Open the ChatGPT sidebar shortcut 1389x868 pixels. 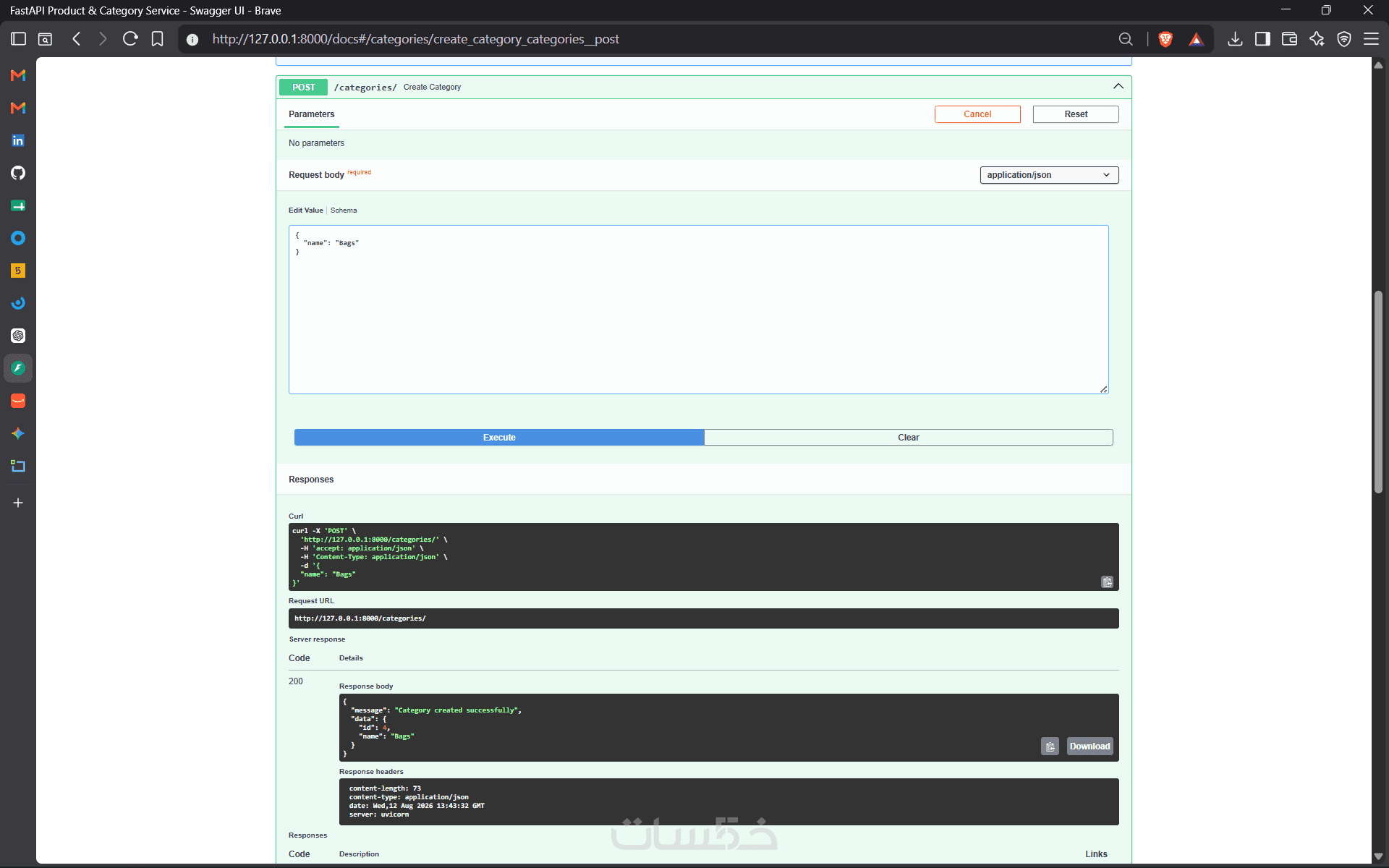click(18, 336)
